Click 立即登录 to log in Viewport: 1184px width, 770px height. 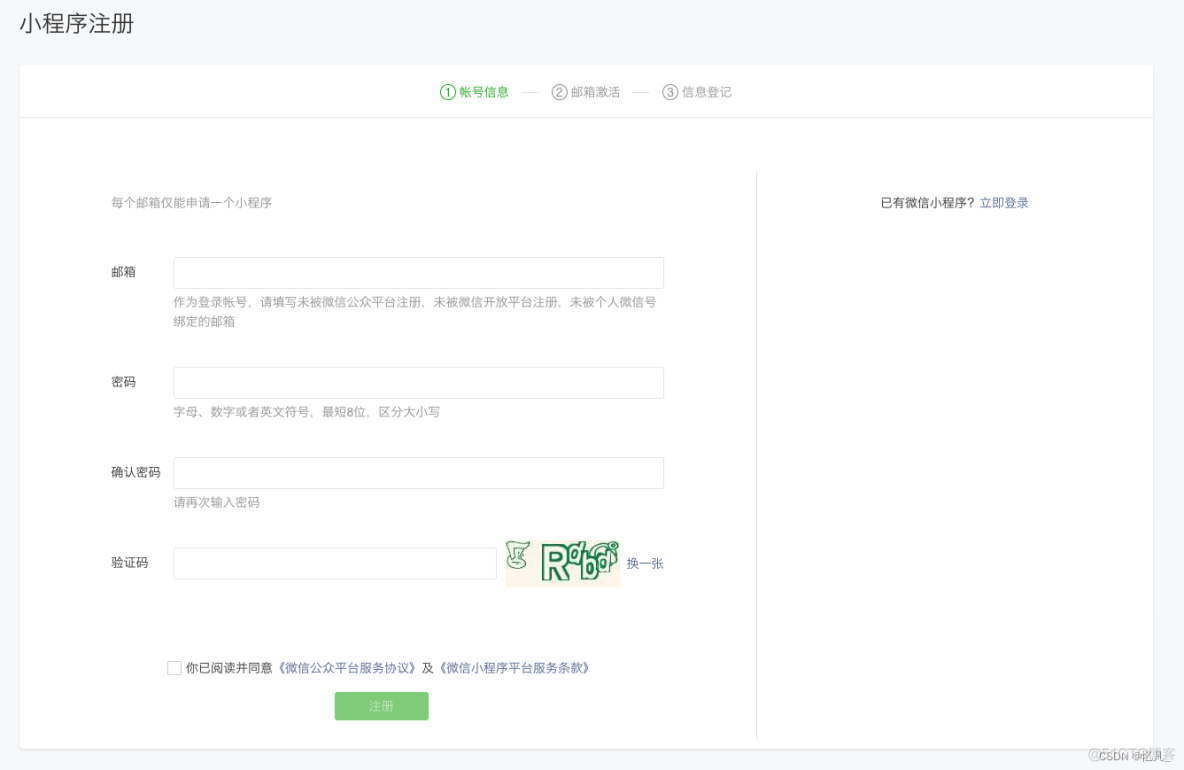coord(1003,202)
